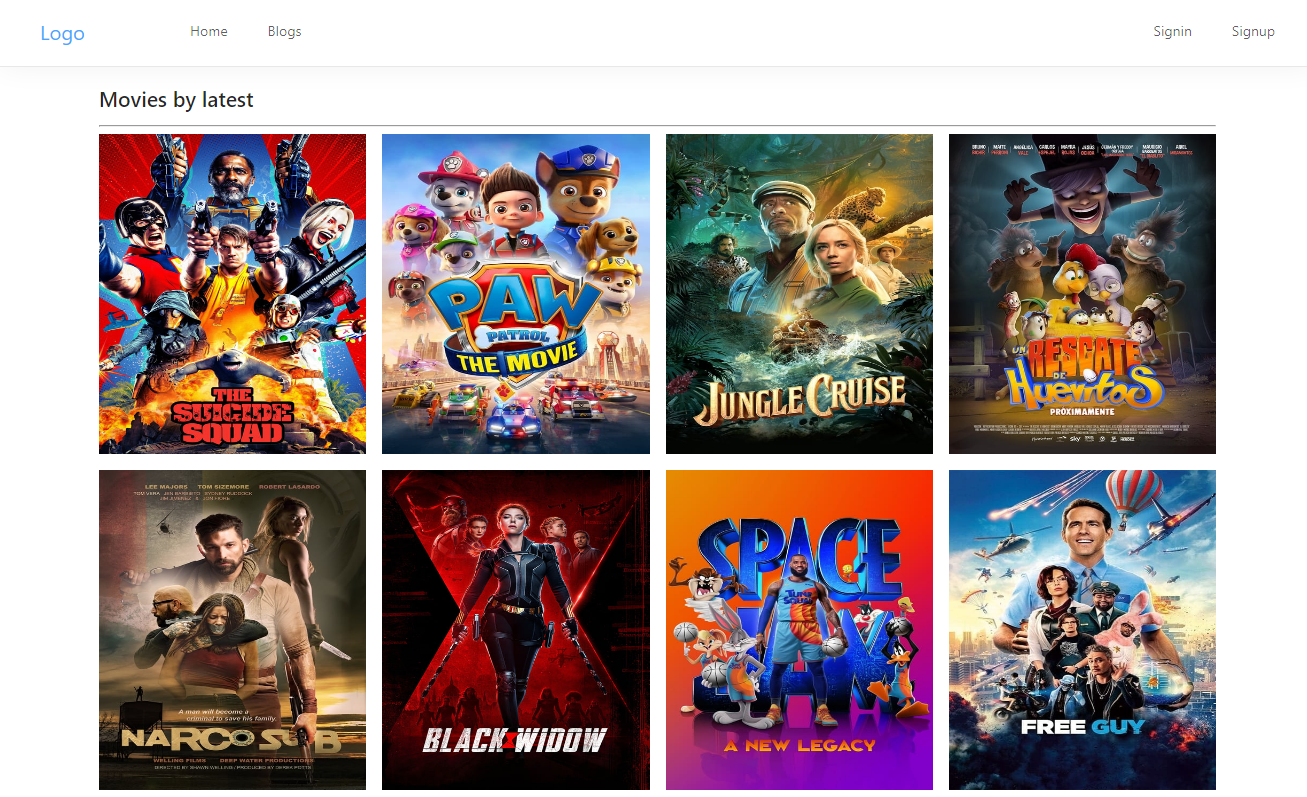Select the Black Widow poster
The height and width of the screenshot is (797, 1307).
click(516, 630)
